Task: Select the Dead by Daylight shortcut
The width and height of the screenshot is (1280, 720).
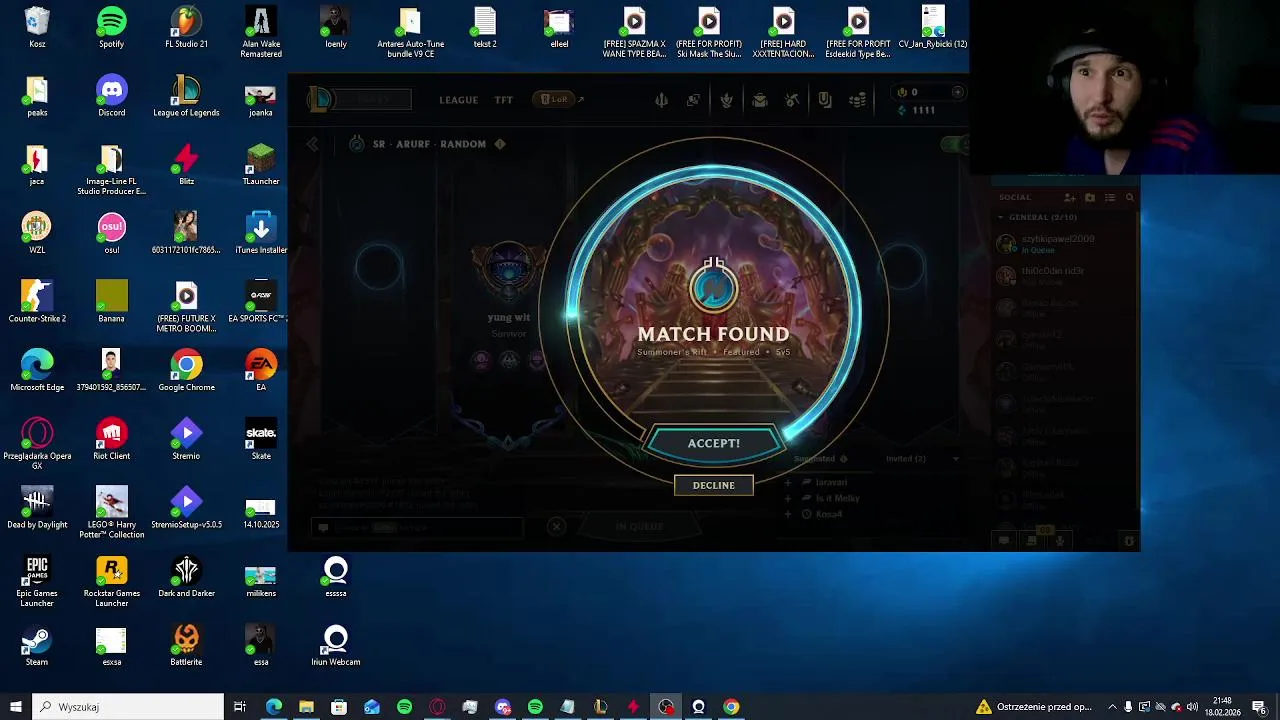Action: [x=37, y=509]
